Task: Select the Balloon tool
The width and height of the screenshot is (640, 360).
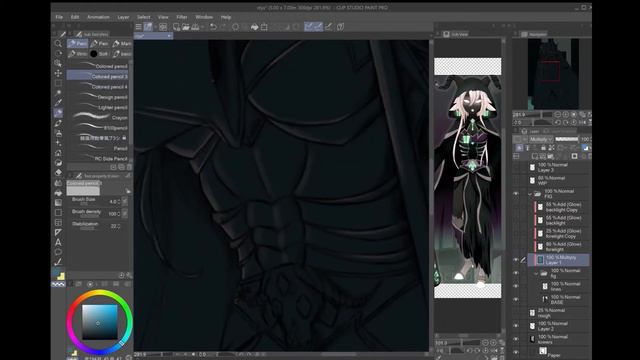Action: (58, 252)
